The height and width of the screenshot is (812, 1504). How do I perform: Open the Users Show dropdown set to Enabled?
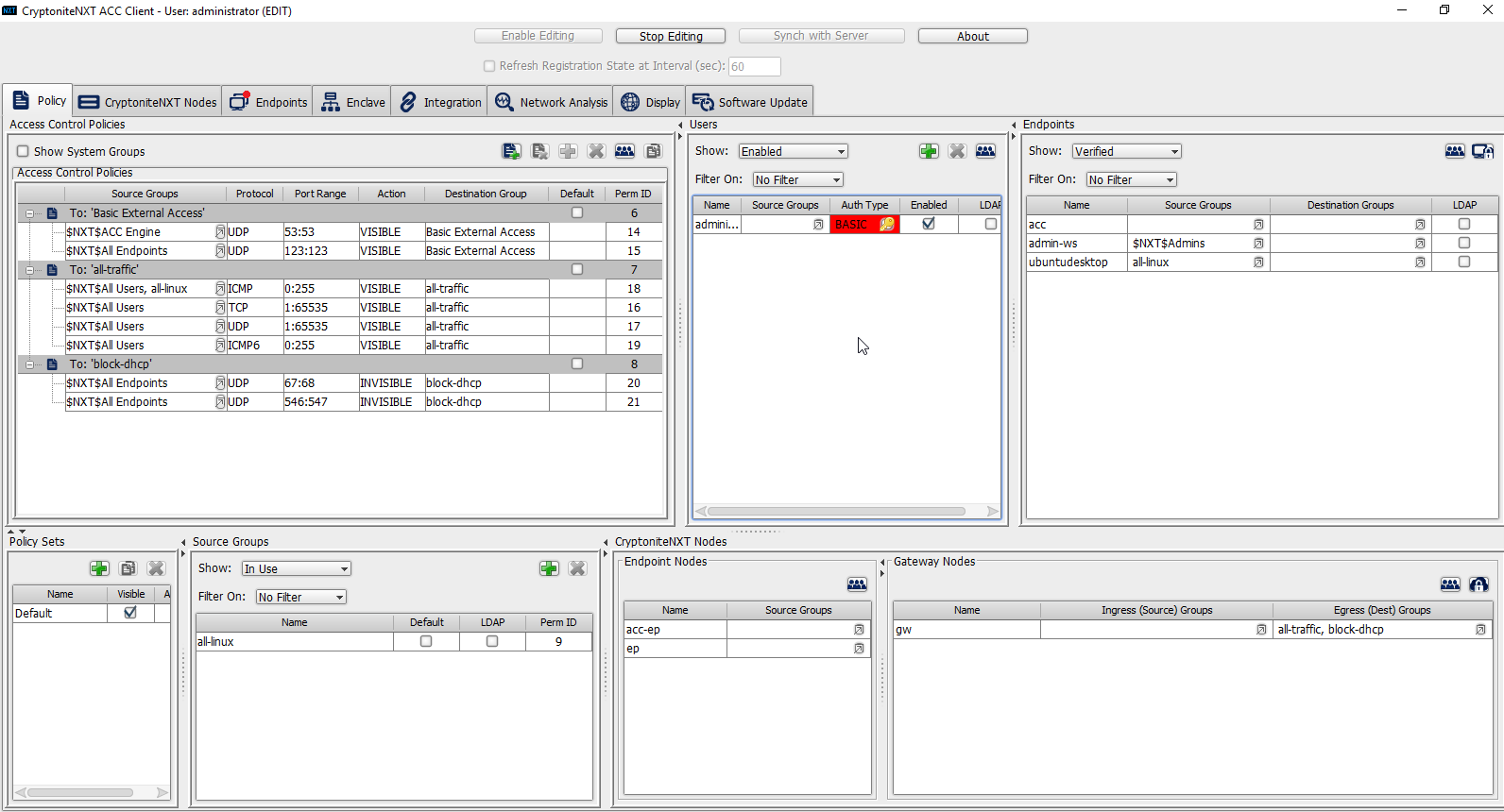tap(793, 151)
